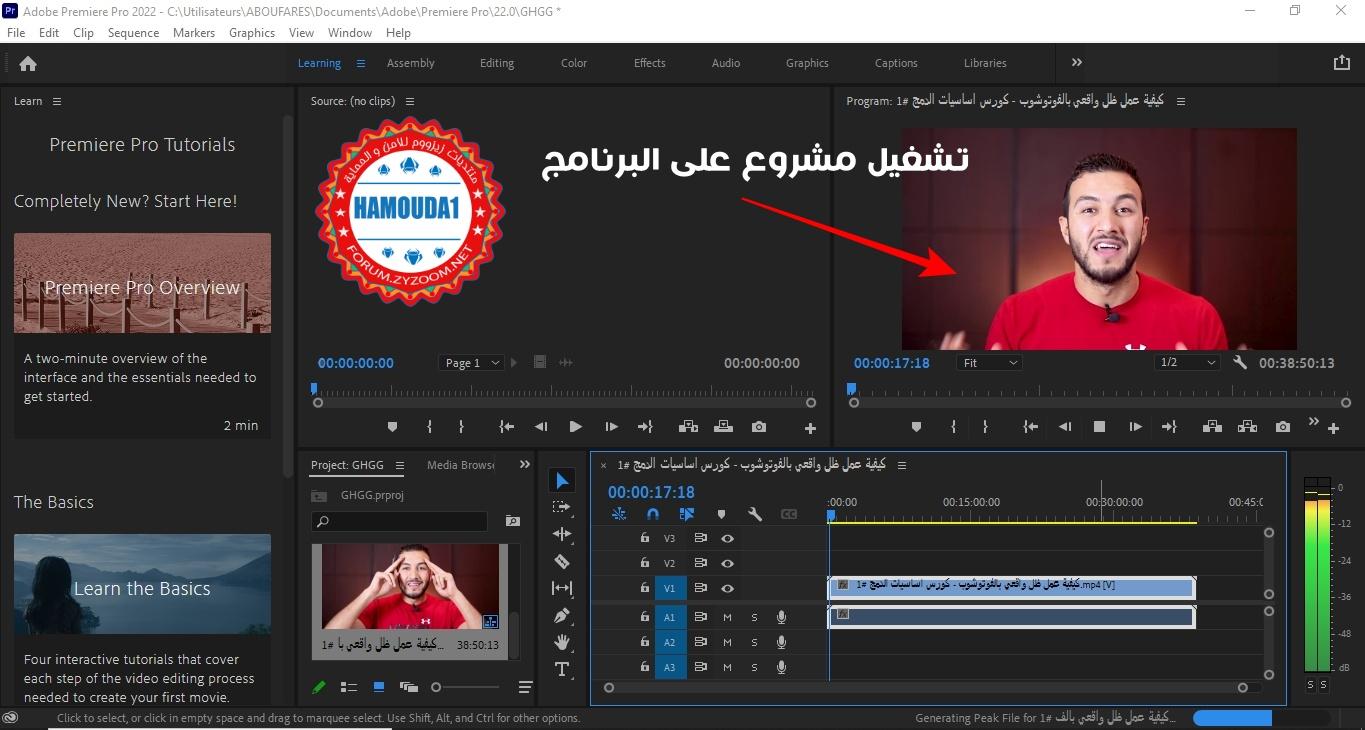Click Extract button in Program Monitor
The height and width of the screenshot is (730, 1365).
click(x=1247, y=427)
